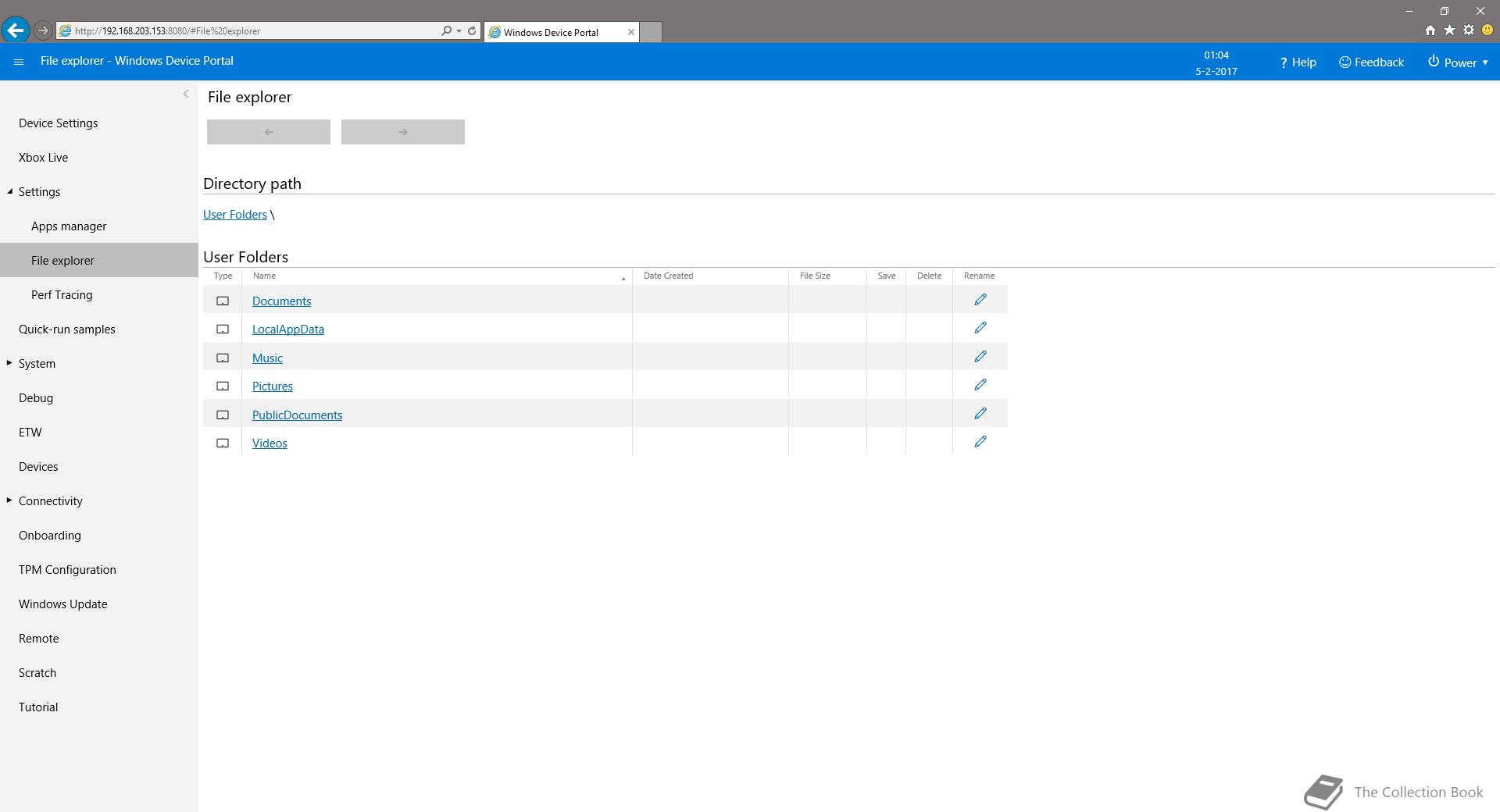The width and height of the screenshot is (1500, 812).
Task: Click the smiley feedback icon in browser
Action: tap(1487, 30)
